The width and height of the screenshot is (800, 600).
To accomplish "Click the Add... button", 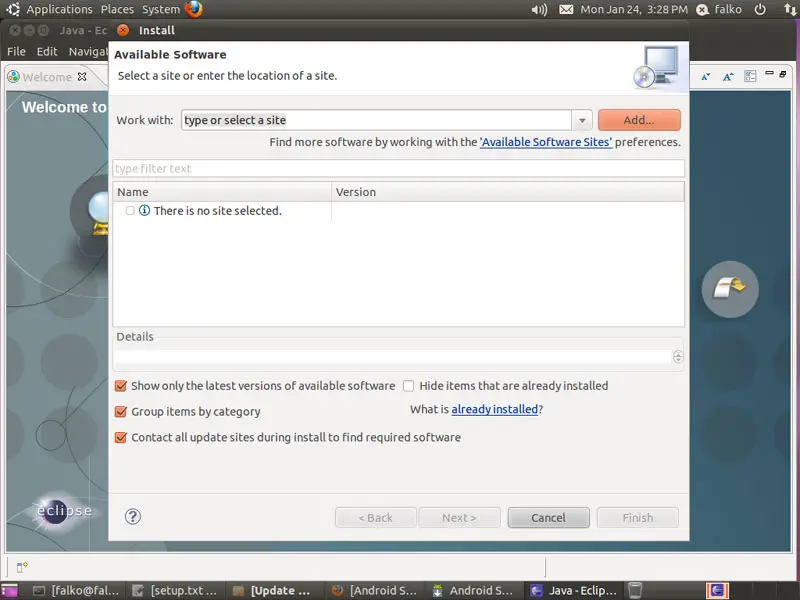I will click(639, 120).
